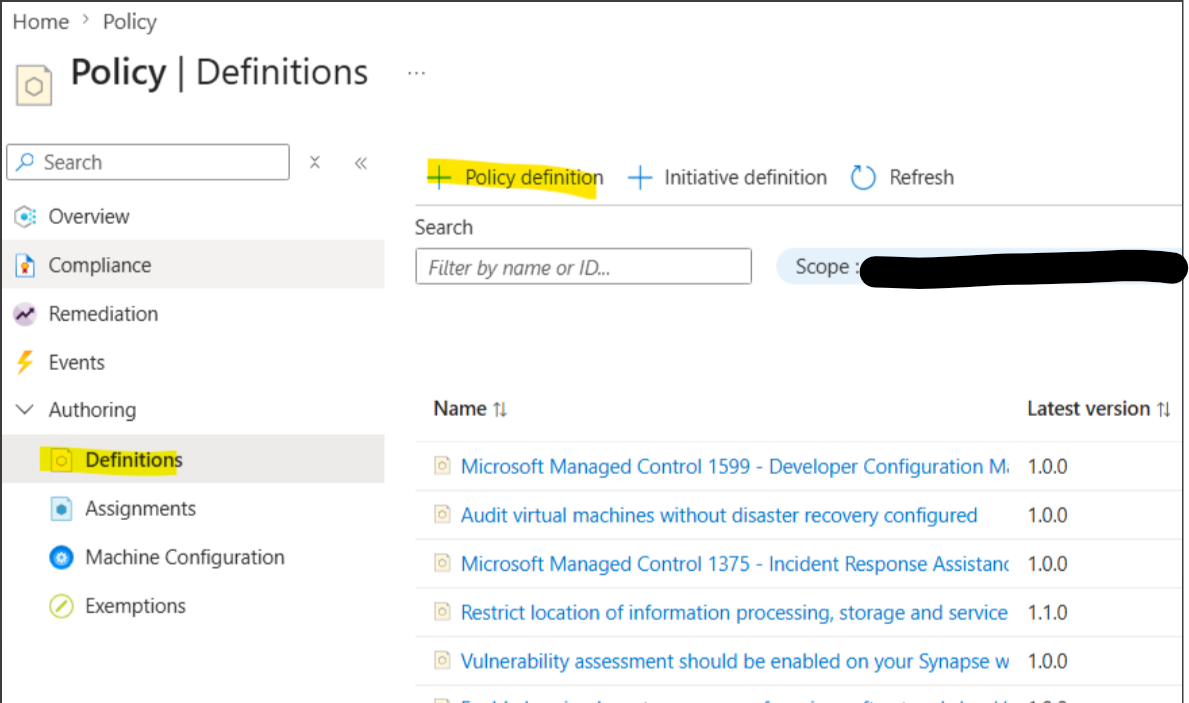Viewport: 1189px width, 703px height.
Task: Click icon beside Restrict location policy
Action: [x=442, y=612]
